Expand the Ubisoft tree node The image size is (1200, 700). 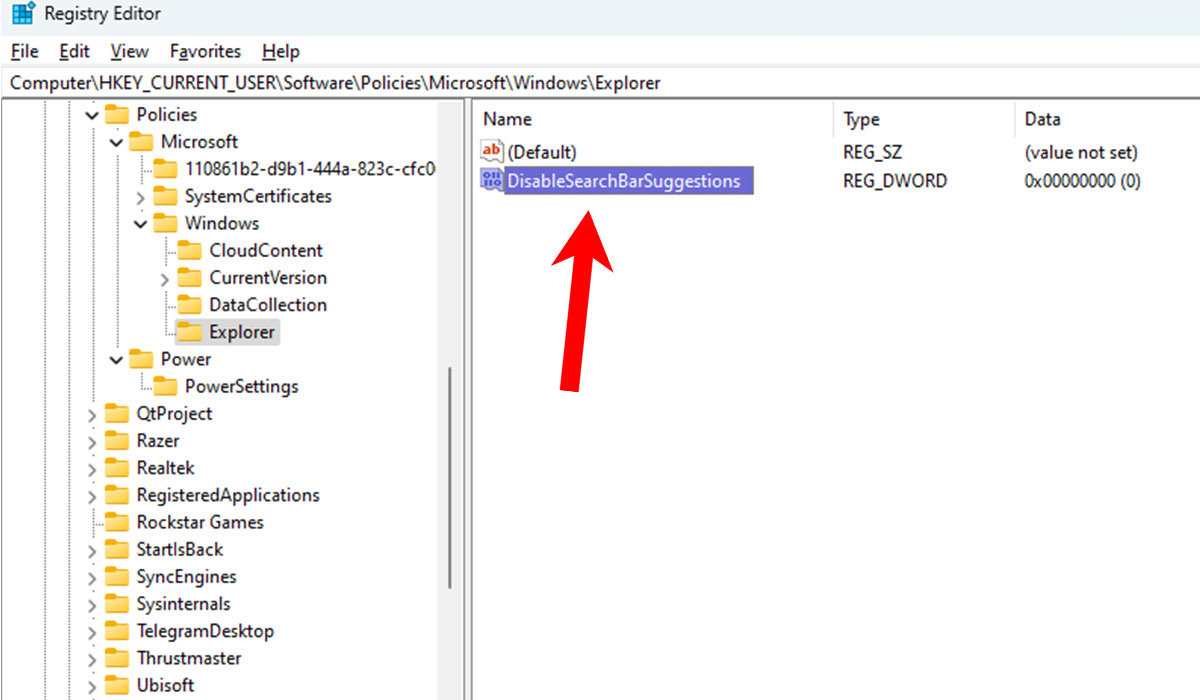pos(92,684)
